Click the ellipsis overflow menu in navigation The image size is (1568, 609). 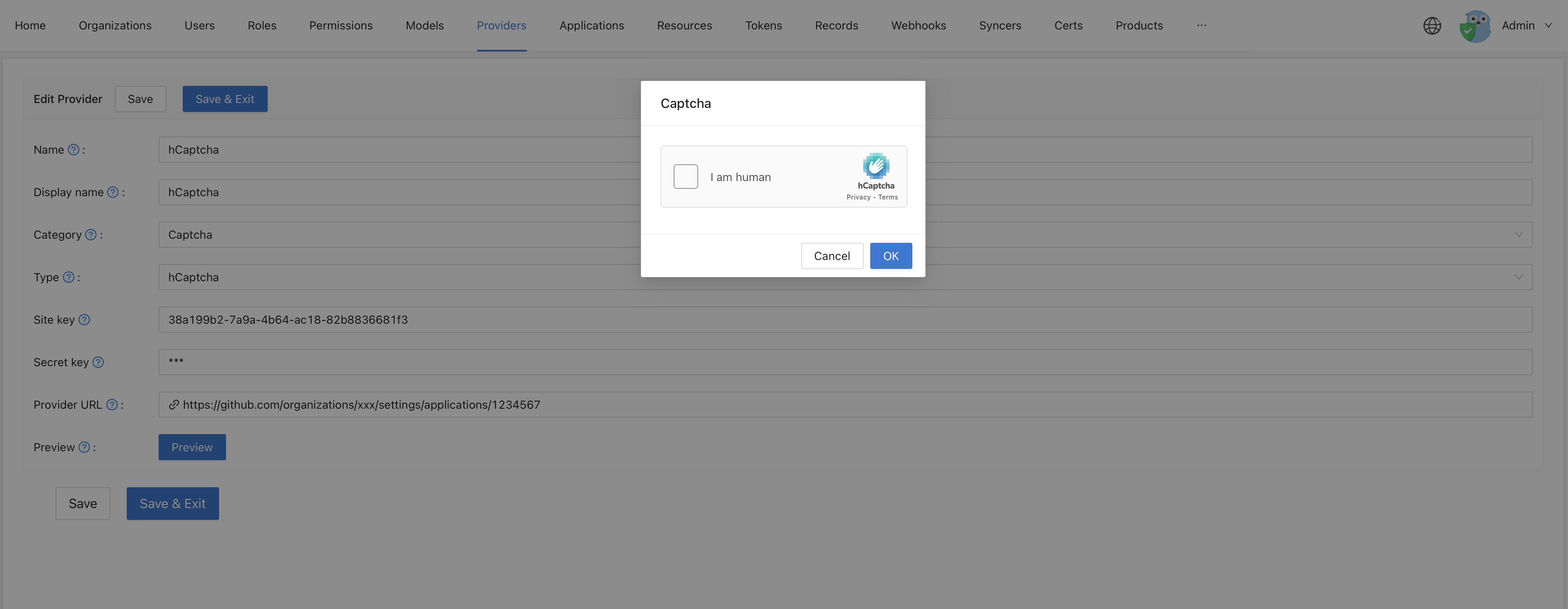1201,26
